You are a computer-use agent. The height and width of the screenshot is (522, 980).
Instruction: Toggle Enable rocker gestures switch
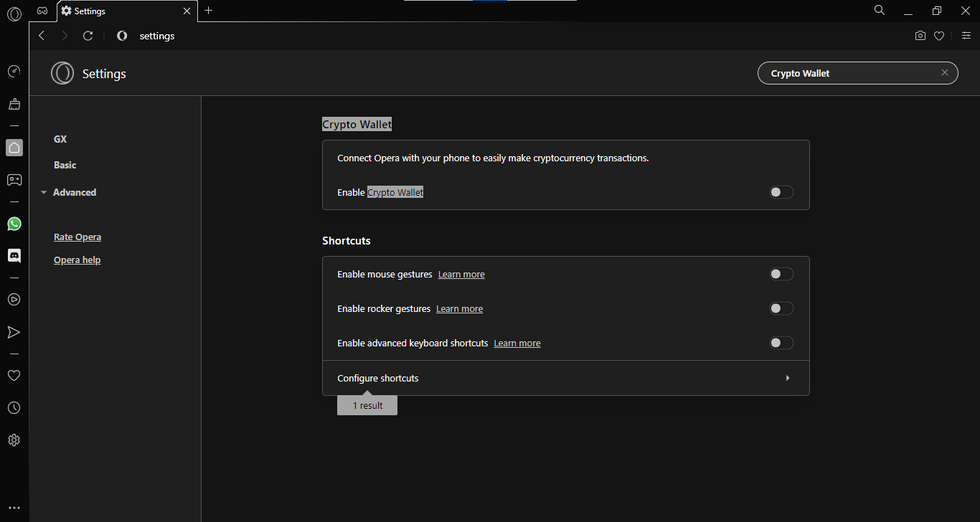(x=781, y=308)
